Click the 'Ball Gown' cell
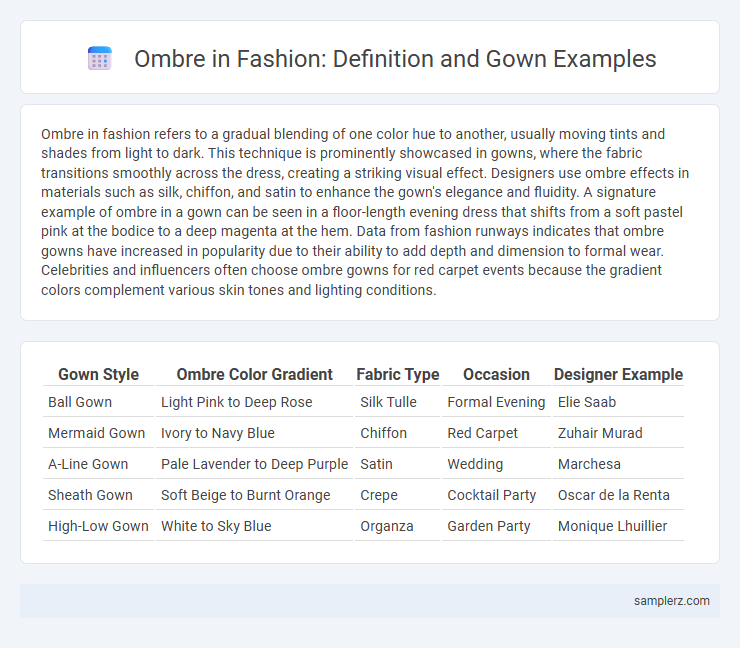This screenshot has height=648, width=740. tap(98, 402)
